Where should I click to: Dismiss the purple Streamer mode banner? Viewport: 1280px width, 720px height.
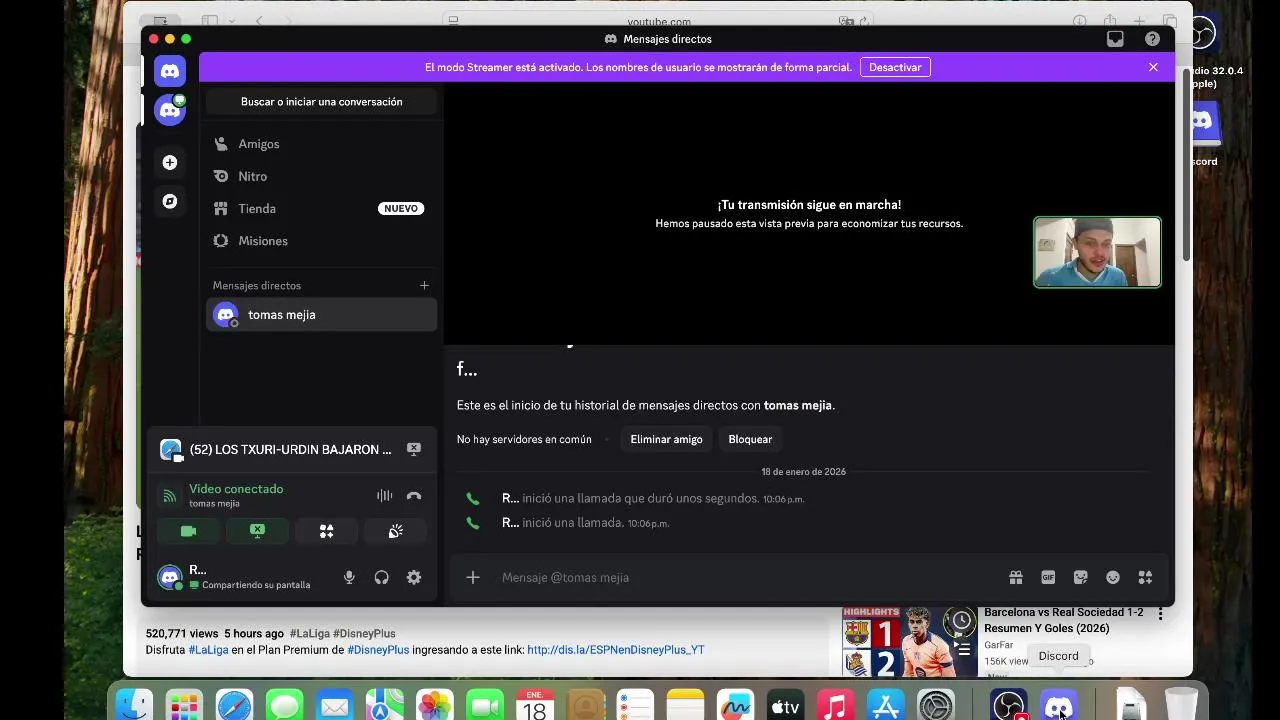click(1153, 67)
